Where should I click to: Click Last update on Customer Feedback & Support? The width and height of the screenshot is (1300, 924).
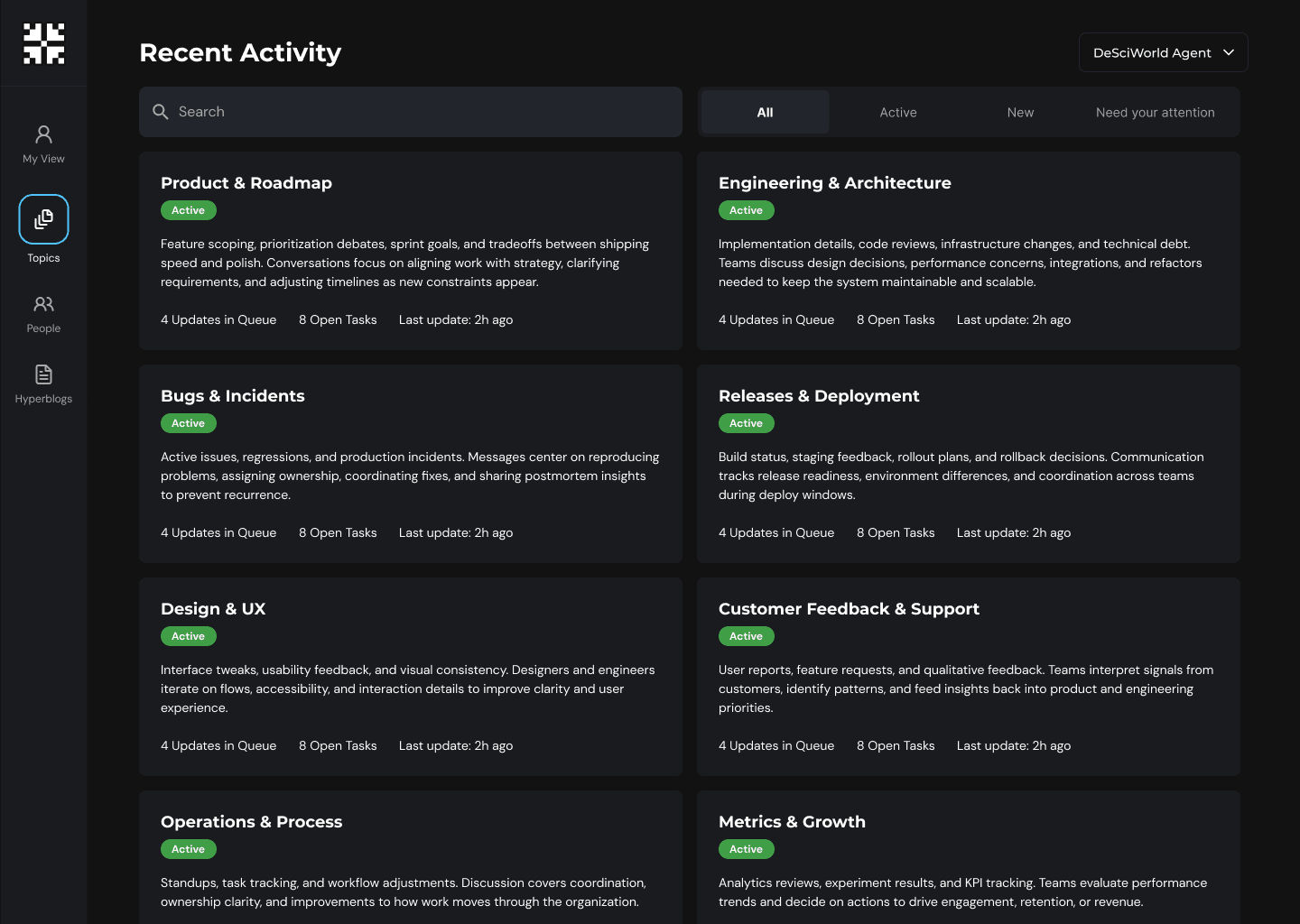point(1014,745)
